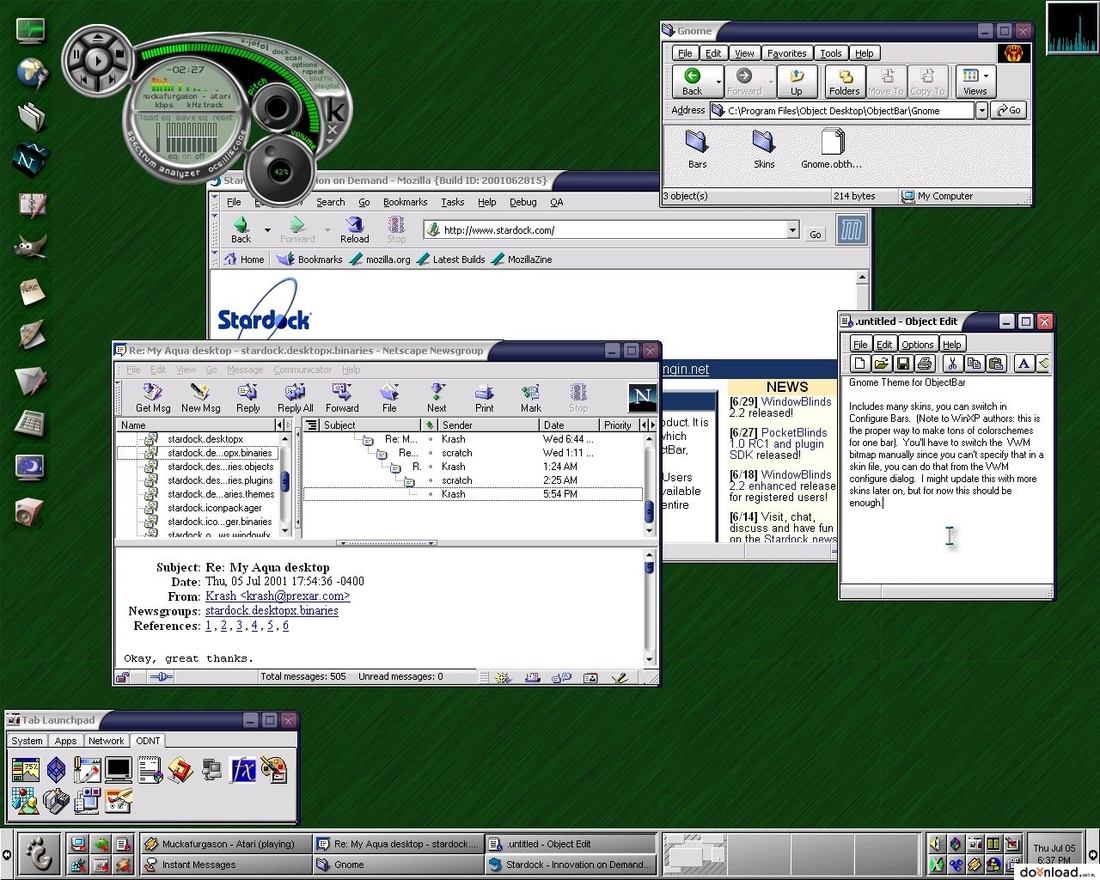Open Communicator menu in Netscape Newsgroup
Image resolution: width=1100 pixels, height=880 pixels.
pyautogui.click(x=302, y=370)
